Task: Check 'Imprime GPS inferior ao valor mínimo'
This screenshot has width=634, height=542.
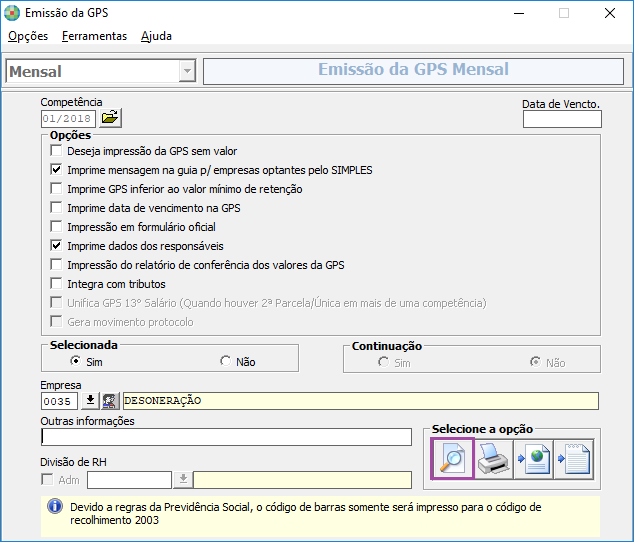Action: point(56,188)
